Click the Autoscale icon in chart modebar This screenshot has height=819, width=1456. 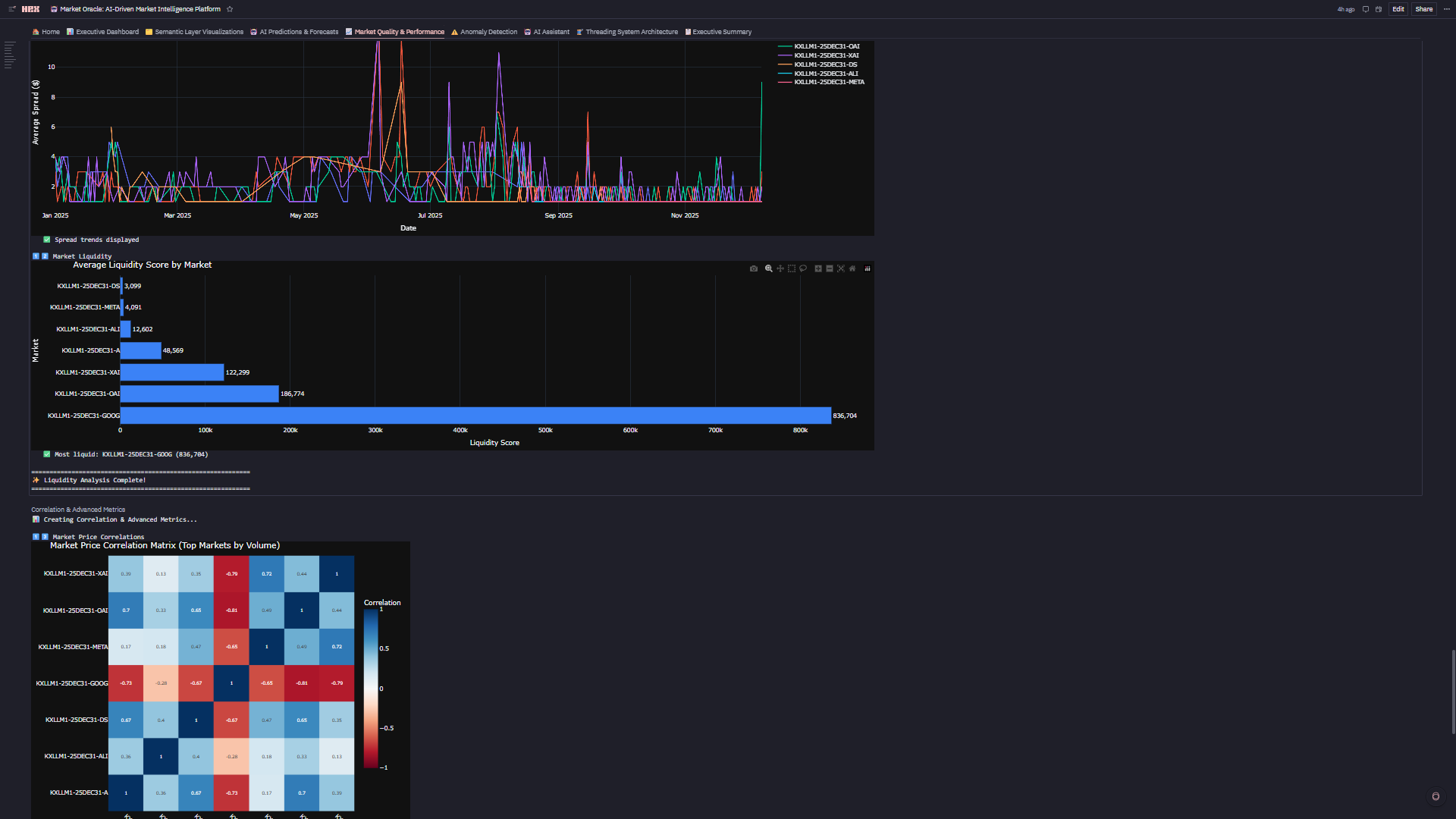840,268
